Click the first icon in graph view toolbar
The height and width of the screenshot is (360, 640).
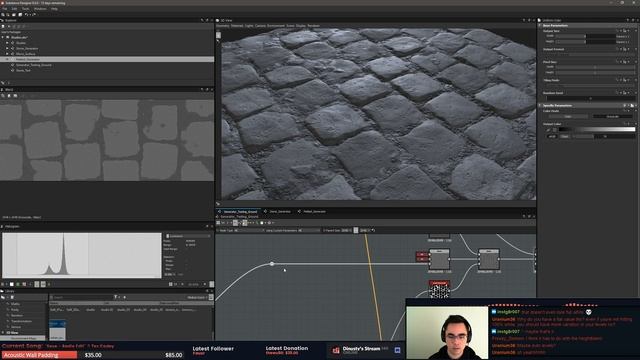click(x=218, y=223)
